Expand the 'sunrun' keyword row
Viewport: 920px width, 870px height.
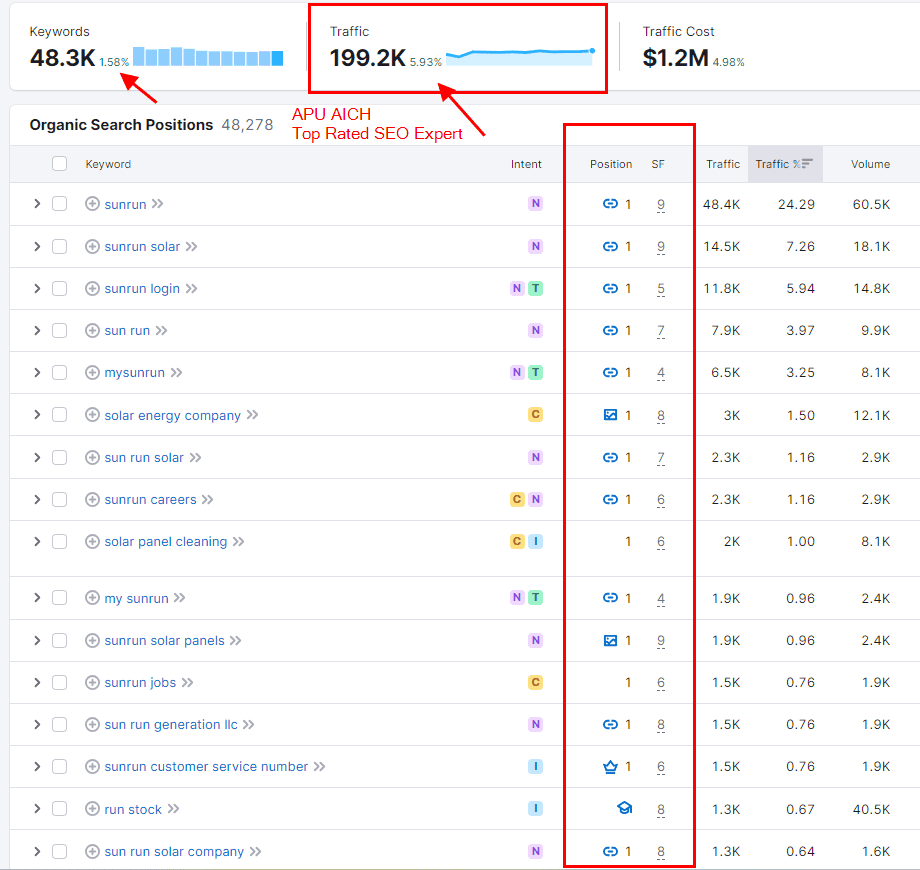[37, 204]
